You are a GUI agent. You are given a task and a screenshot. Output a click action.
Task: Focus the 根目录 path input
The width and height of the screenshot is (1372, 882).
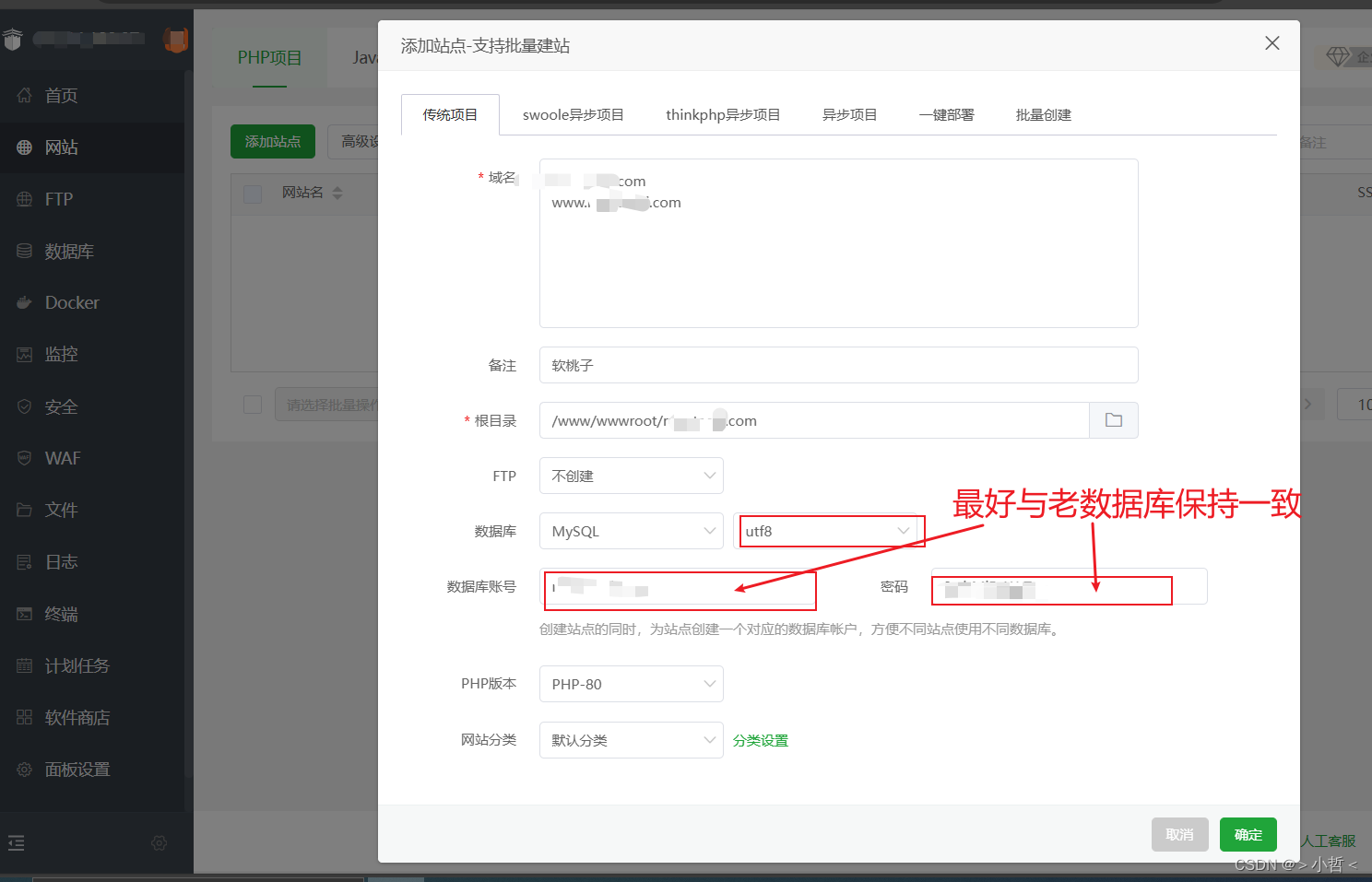(814, 420)
